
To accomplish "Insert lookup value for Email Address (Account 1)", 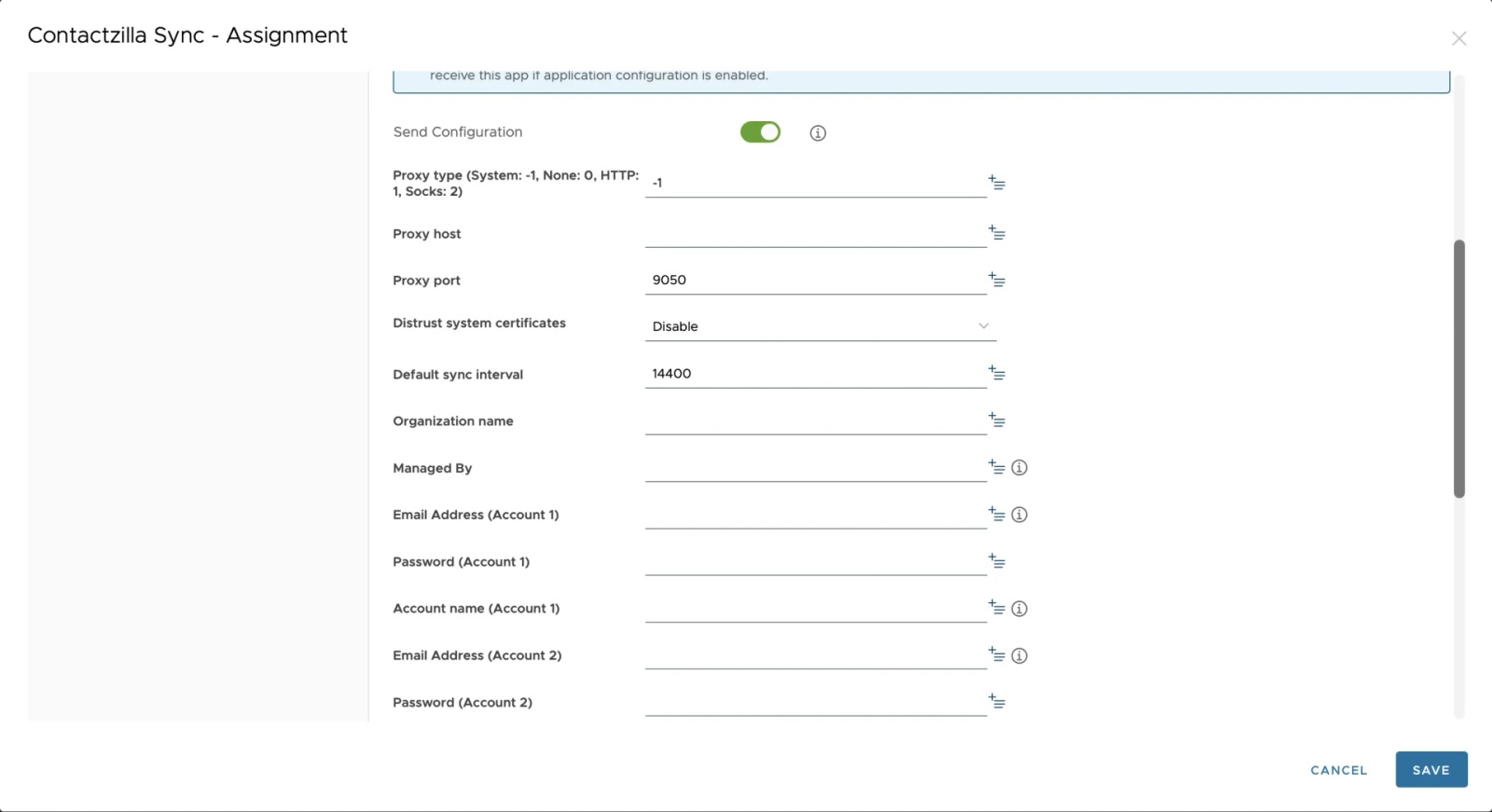I will click(997, 514).
